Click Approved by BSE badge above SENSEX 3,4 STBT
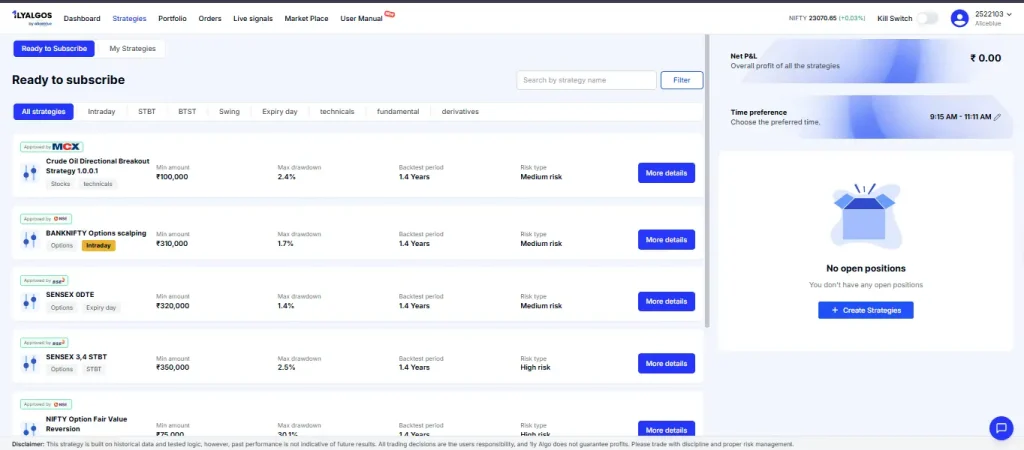The image size is (1024, 450). [x=44, y=342]
